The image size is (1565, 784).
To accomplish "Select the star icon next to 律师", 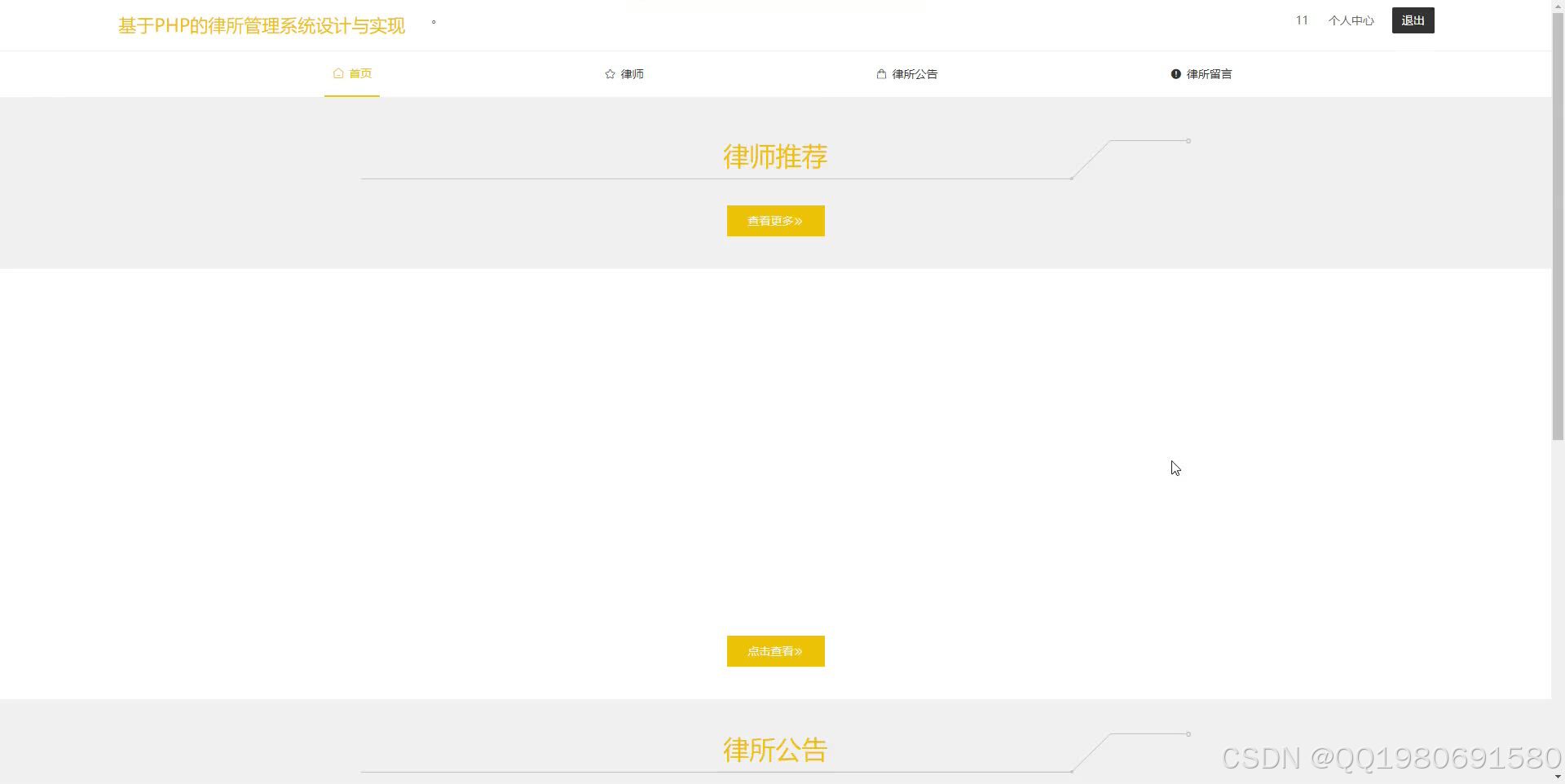I will [610, 73].
